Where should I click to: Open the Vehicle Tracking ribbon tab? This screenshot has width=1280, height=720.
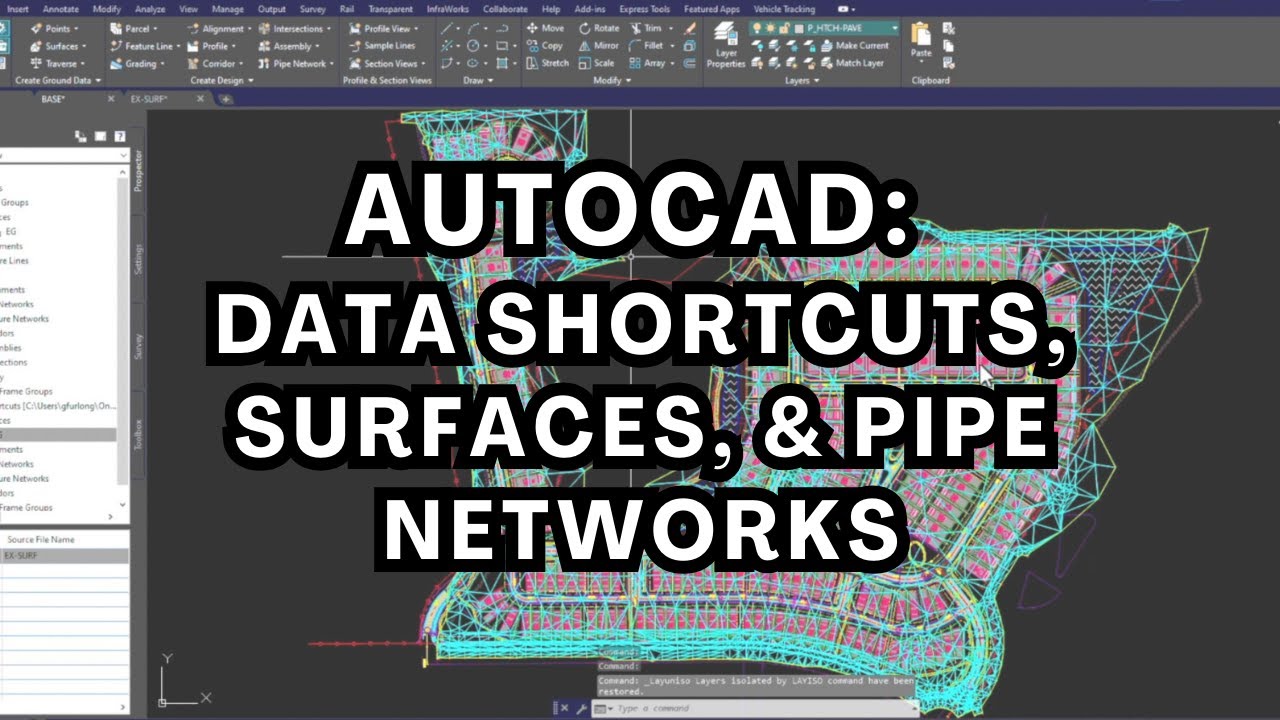tap(784, 9)
